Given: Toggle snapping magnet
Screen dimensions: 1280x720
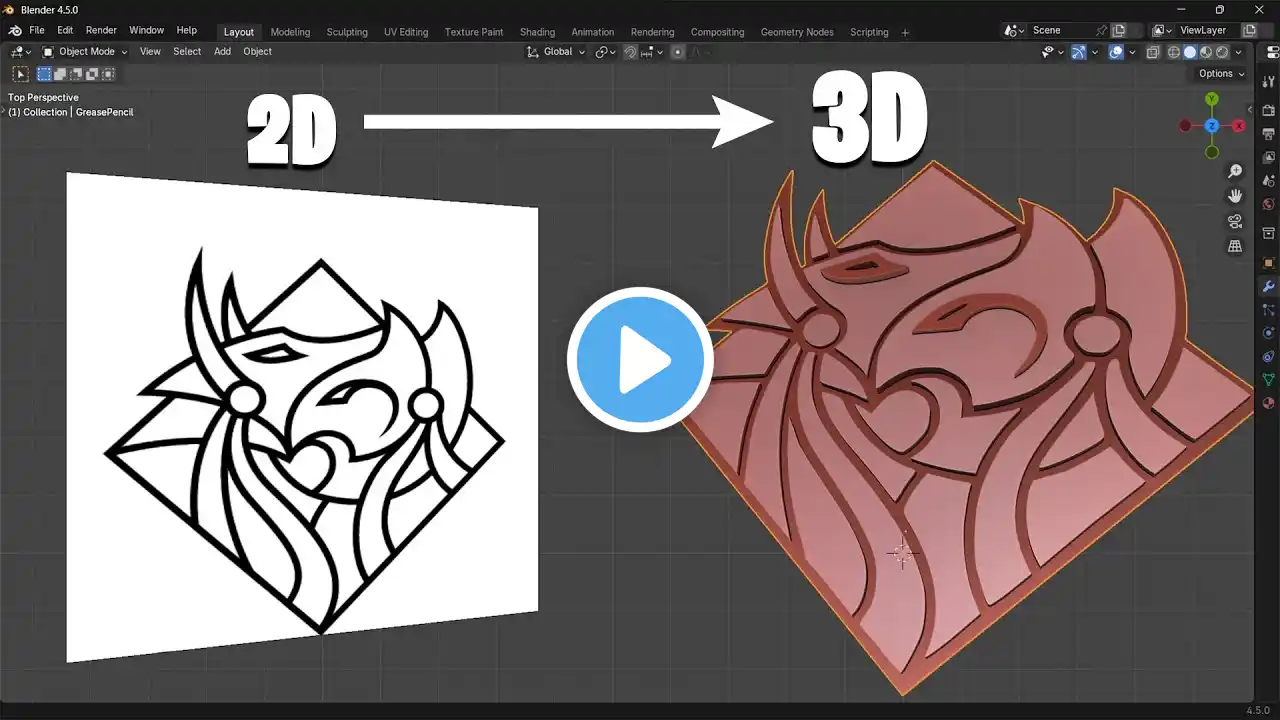Looking at the screenshot, I should 630,52.
